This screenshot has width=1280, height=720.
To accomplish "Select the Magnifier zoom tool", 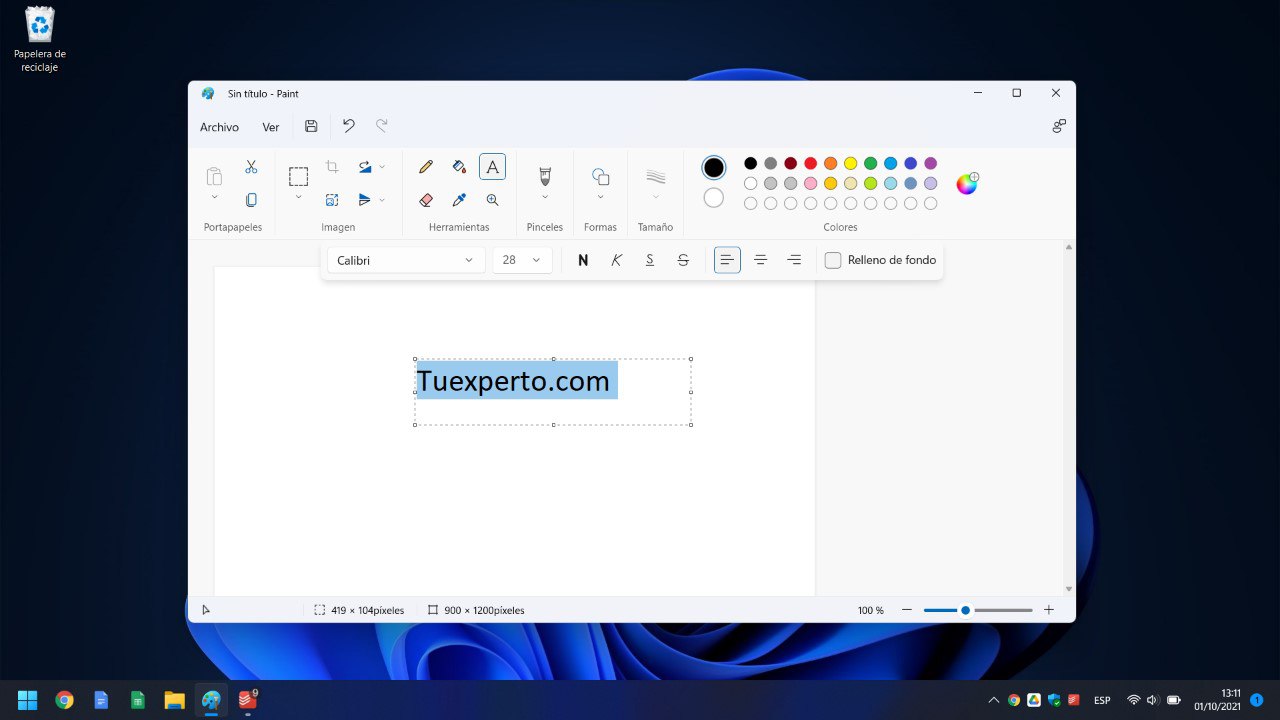I will tap(492, 199).
